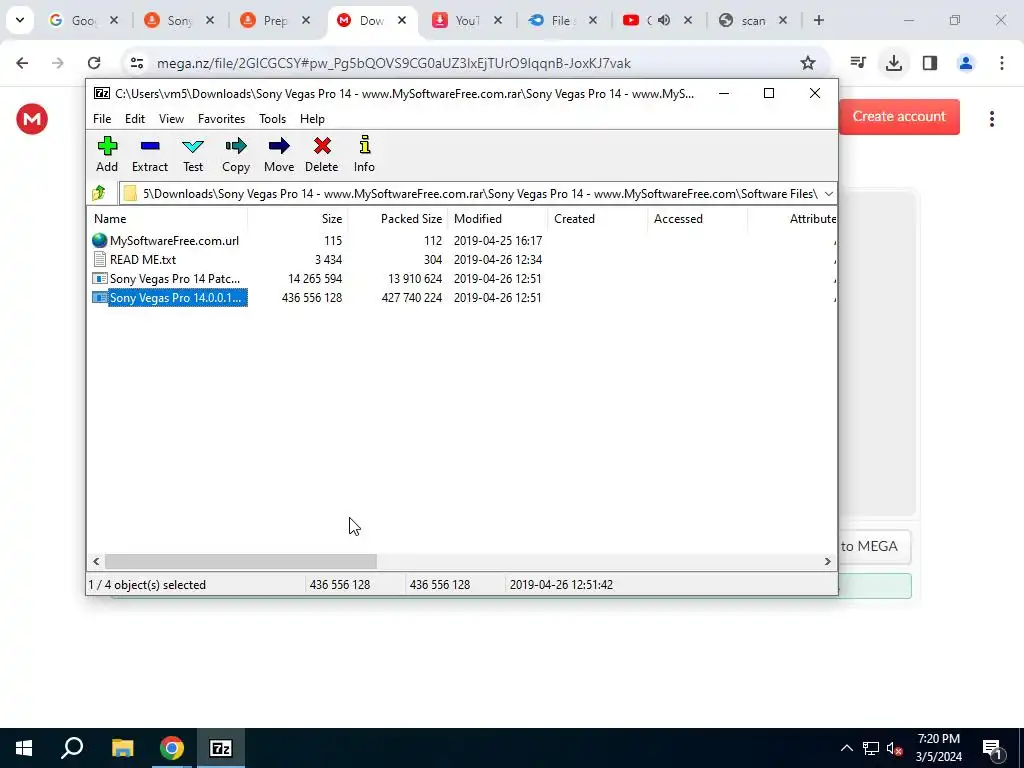The image size is (1024, 768).
Task: Open Chrome three-dot menu
Action: click(x=1002, y=63)
